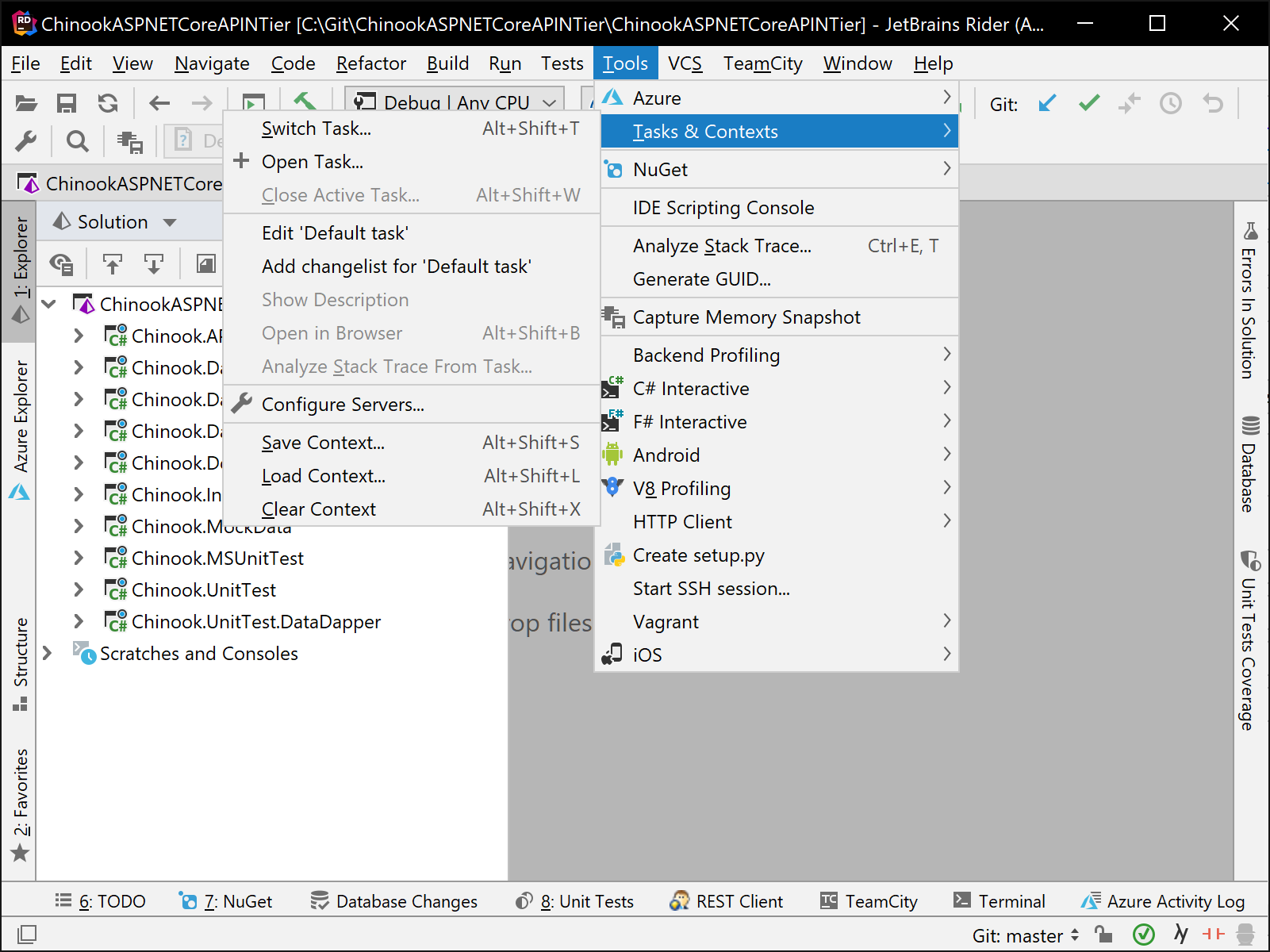Expand the Chinook.UnitTest.DataDapper project node
Image resolution: width=1270 pixels, height=952 pixels.
coord(78,621)
